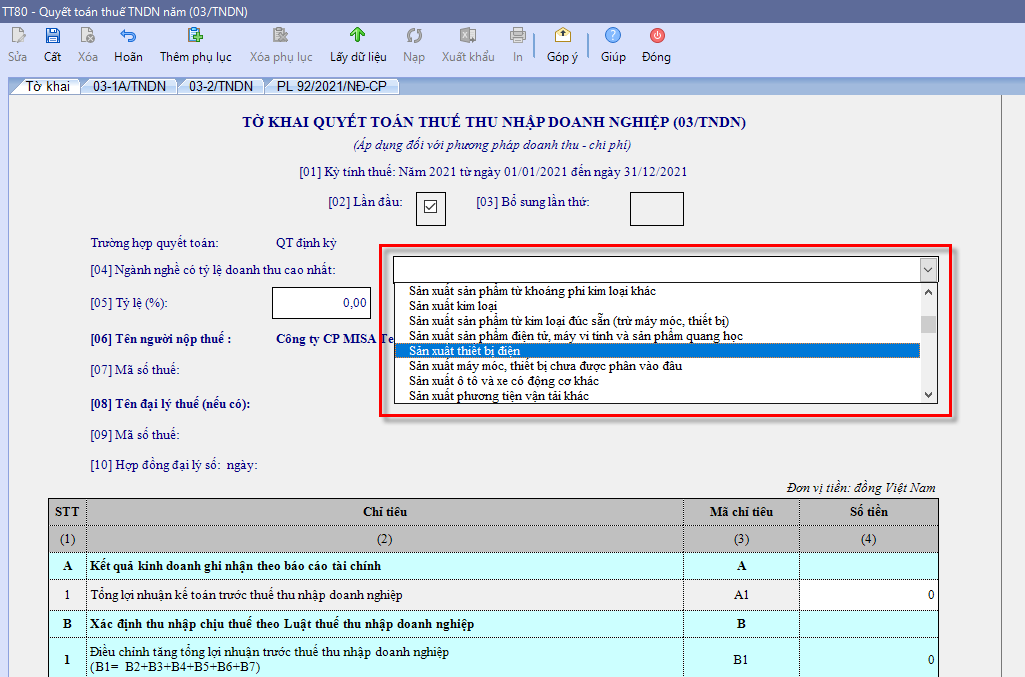The image size is (1025, 677).
Task: Select Sản xuất sản phẩm từ khoáng phi kim loại khác
Action: [x=657, y=291]
